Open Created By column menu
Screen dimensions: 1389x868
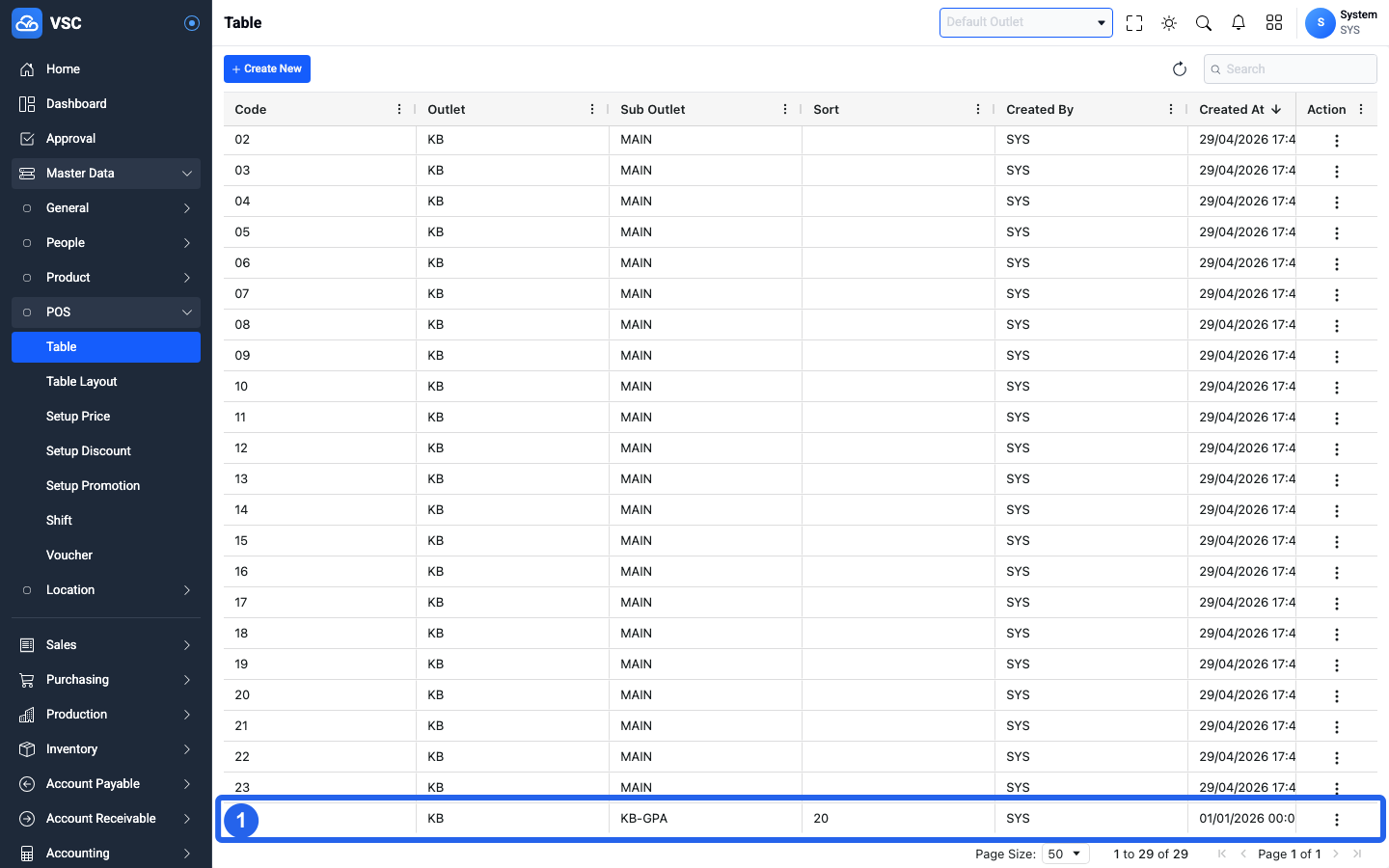click(x=1171, y=110)
